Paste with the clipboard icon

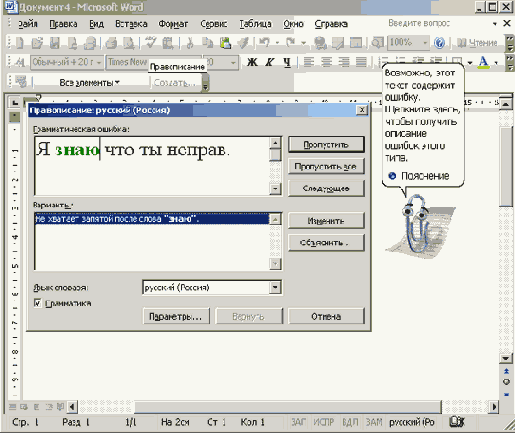point(226,43)
